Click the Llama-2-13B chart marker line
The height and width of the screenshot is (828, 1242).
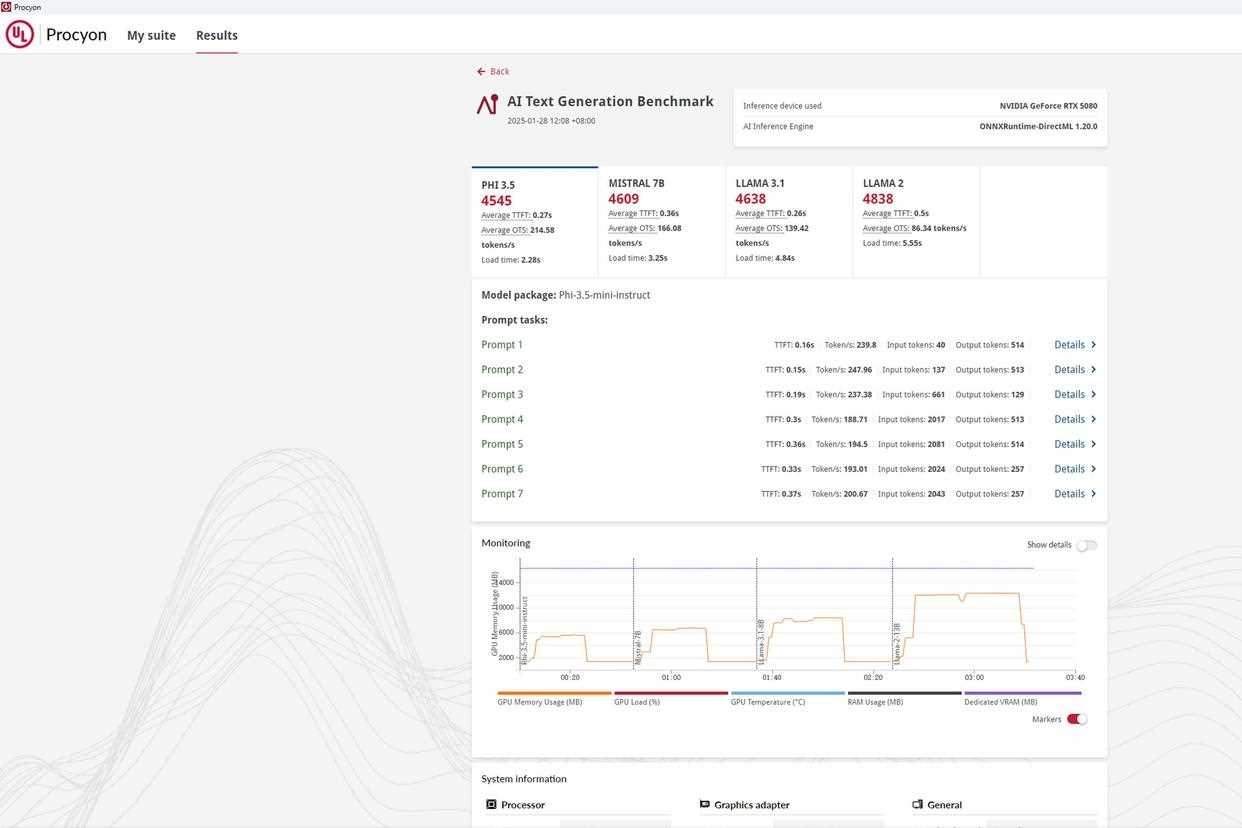(x=893, y=614)
